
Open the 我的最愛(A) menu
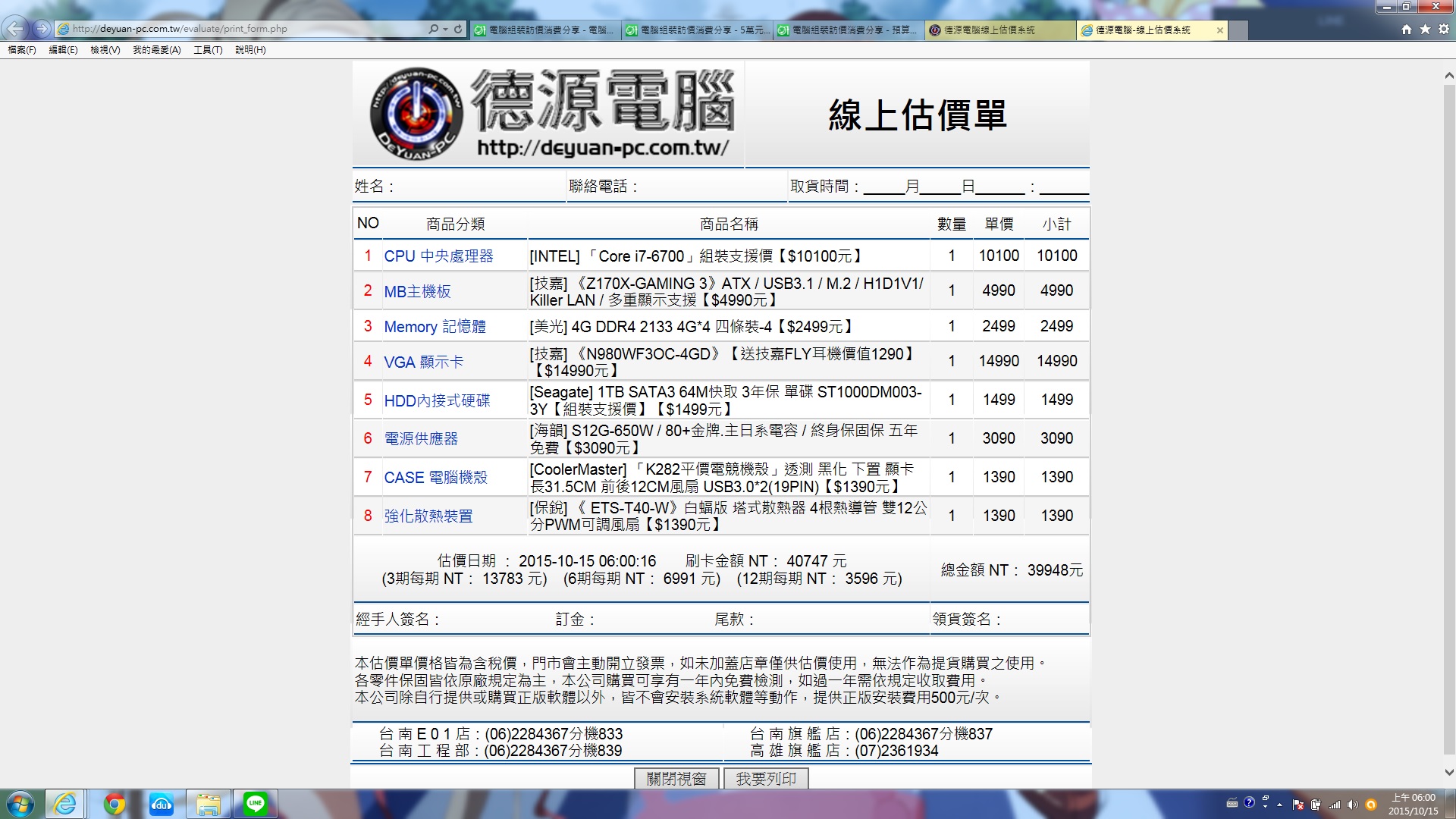point(157,50)
